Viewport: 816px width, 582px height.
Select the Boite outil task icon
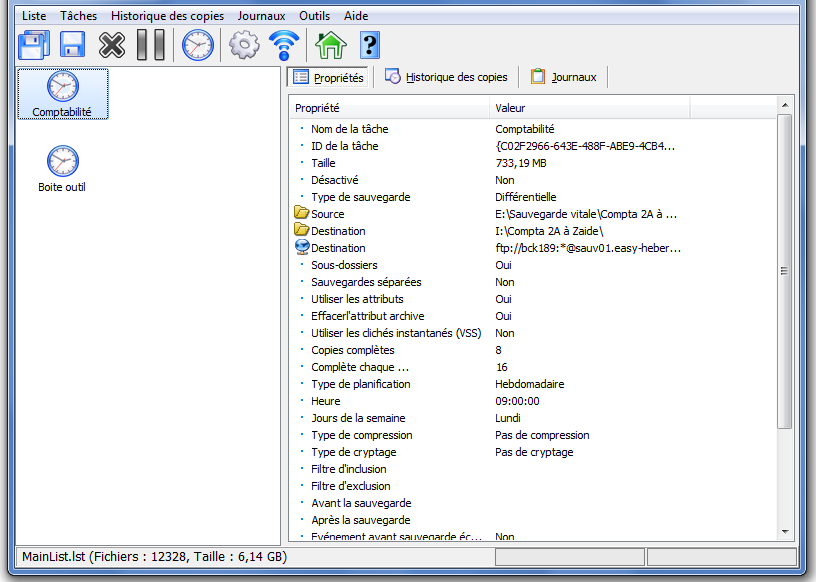62,169
